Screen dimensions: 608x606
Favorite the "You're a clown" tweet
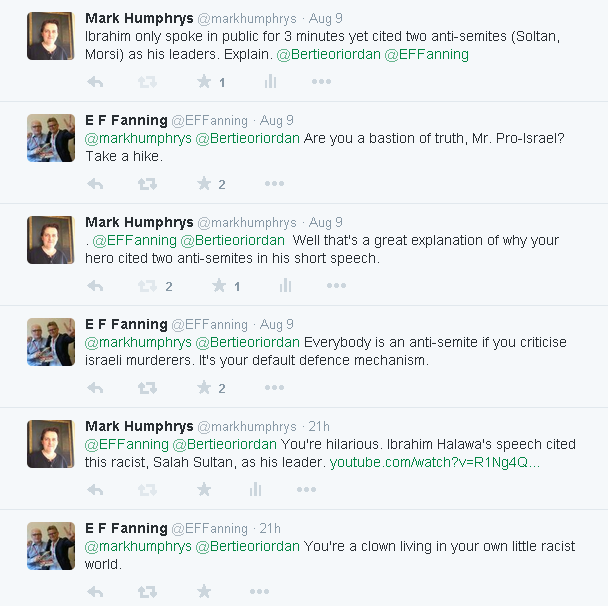(204, 592)
